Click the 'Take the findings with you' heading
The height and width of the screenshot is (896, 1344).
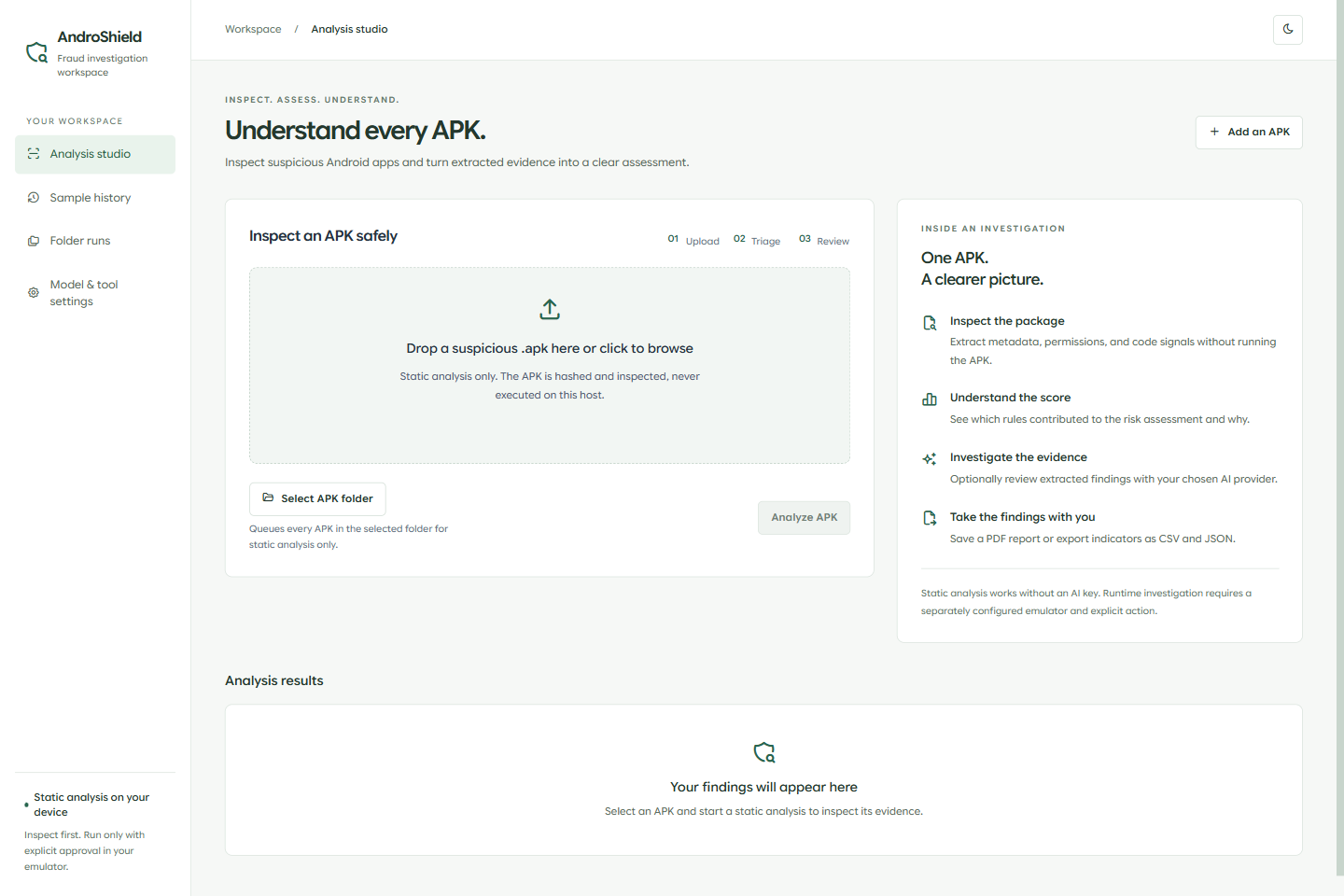point(1022,517)
